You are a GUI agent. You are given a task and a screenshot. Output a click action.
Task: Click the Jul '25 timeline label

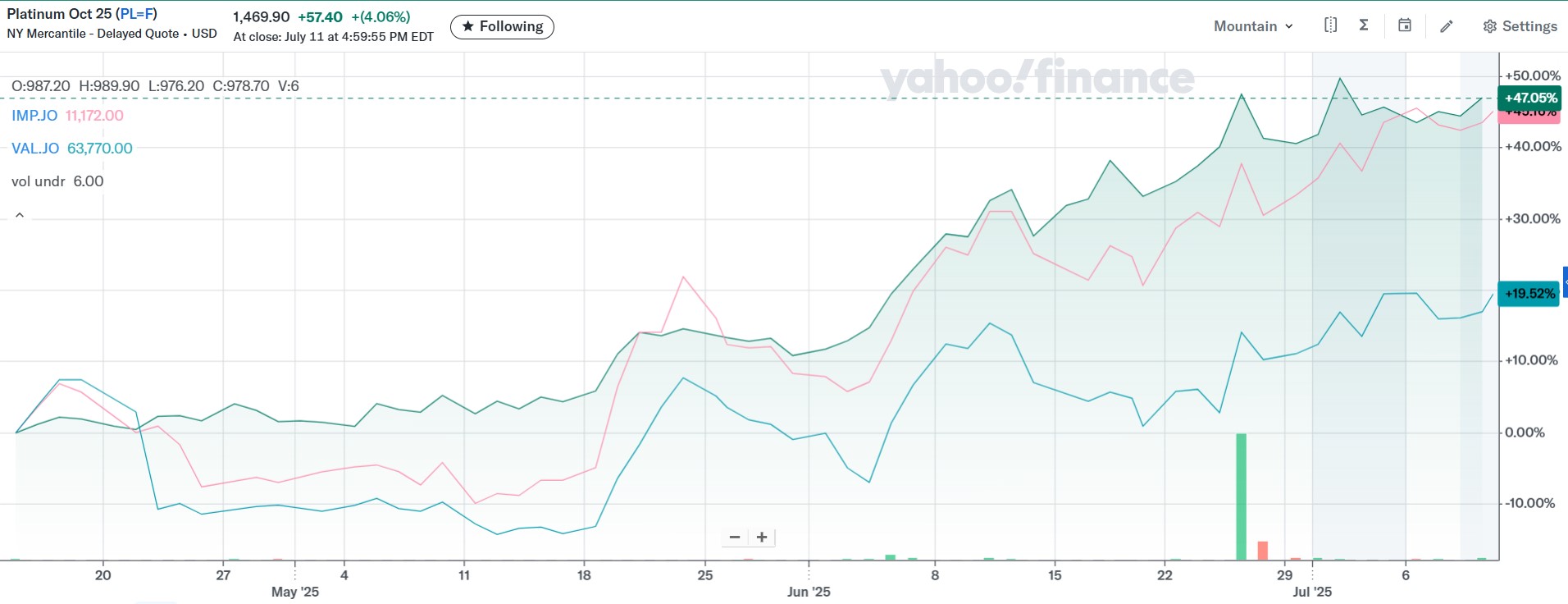point(1312,592)
